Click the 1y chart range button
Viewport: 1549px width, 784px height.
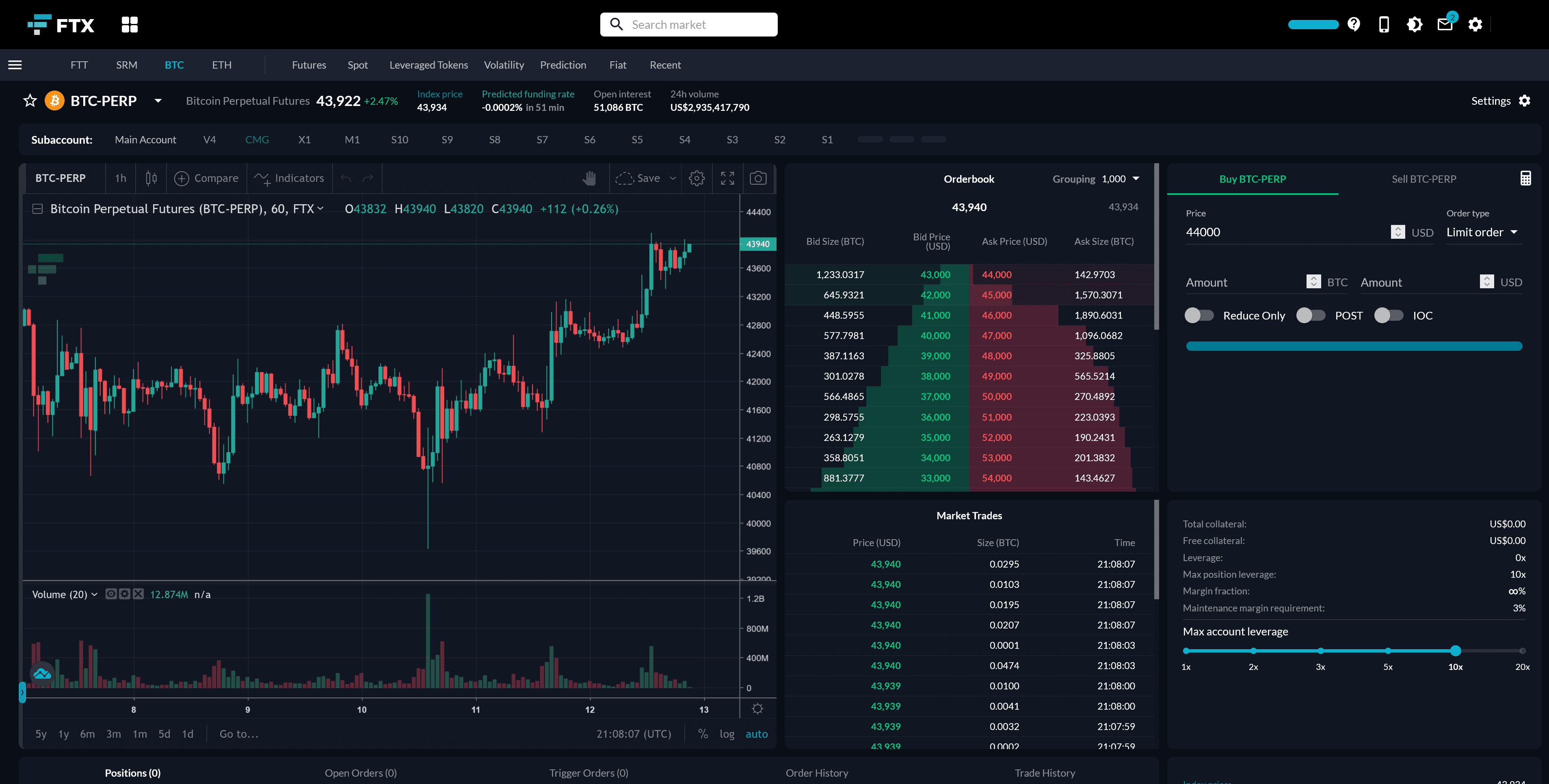[63, 734]
